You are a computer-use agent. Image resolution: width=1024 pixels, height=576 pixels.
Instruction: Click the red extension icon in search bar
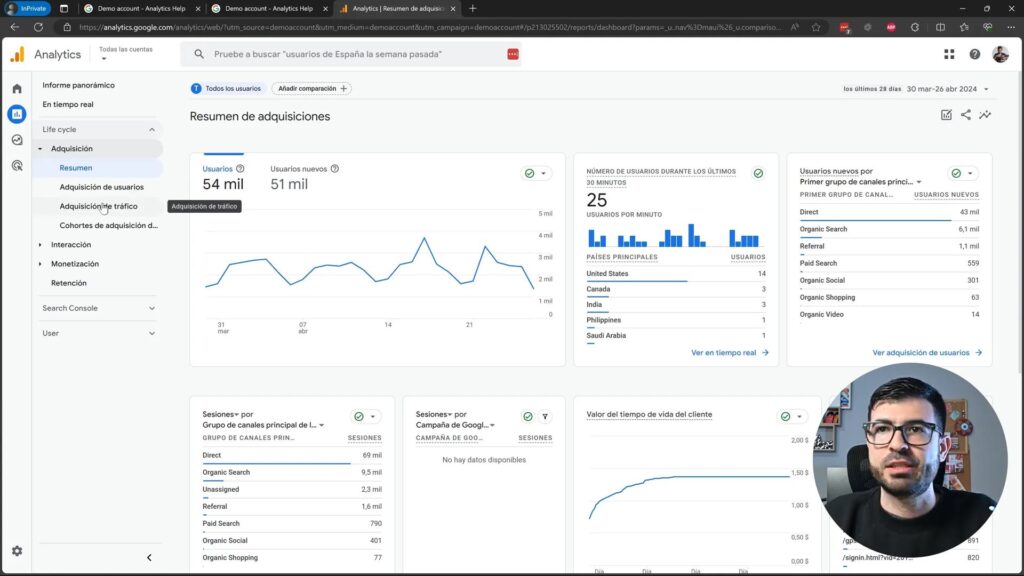tap(513, 54)
